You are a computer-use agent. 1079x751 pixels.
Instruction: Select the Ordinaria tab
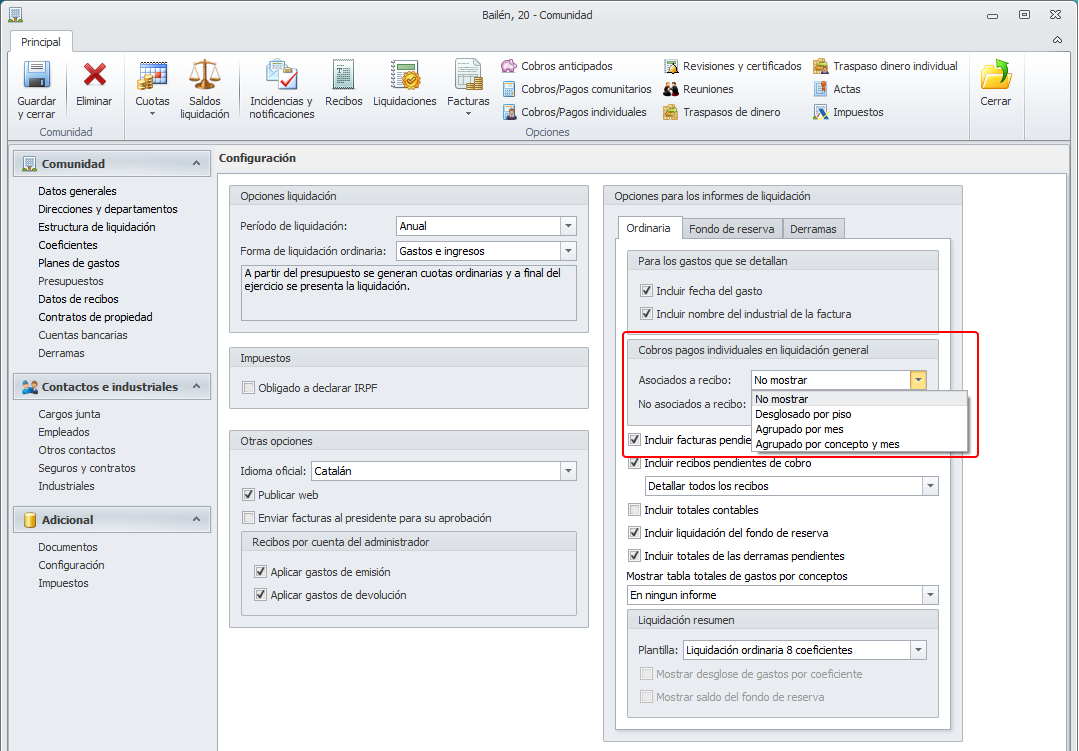[648, 228]
